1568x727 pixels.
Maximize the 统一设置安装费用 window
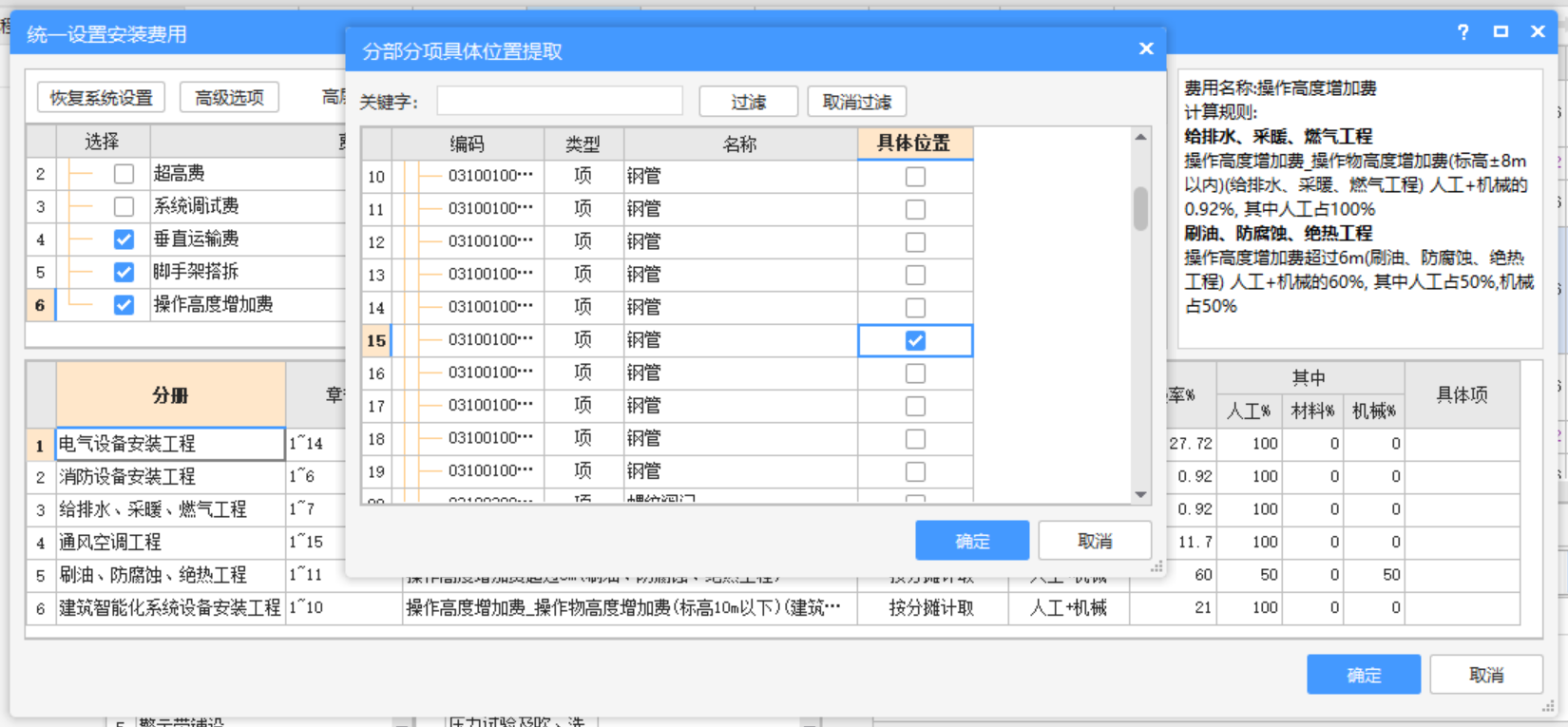[1501, 32]
